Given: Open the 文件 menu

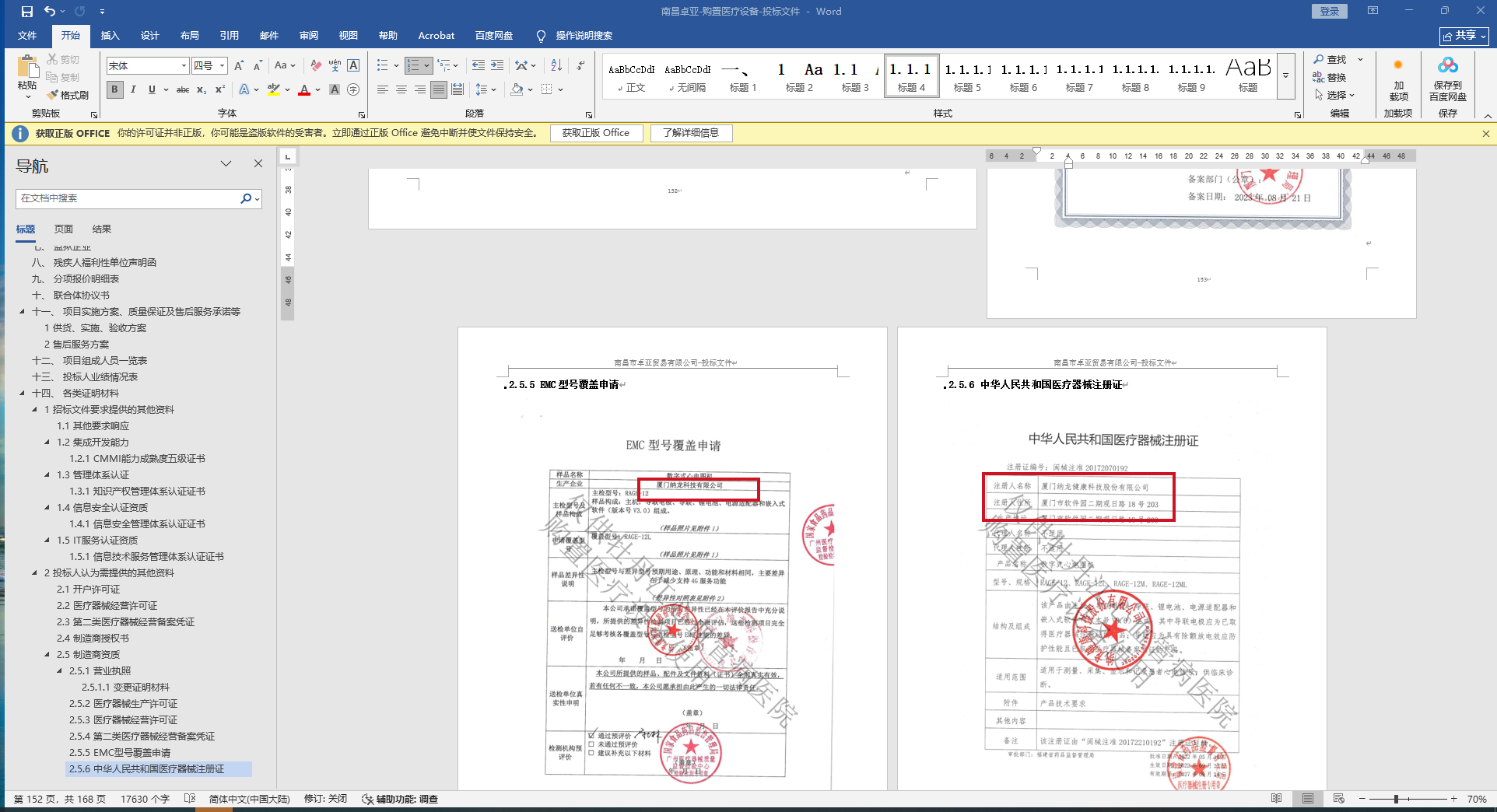Looking at the screenshot, I should pyautogui.click(x=27, y=36).
